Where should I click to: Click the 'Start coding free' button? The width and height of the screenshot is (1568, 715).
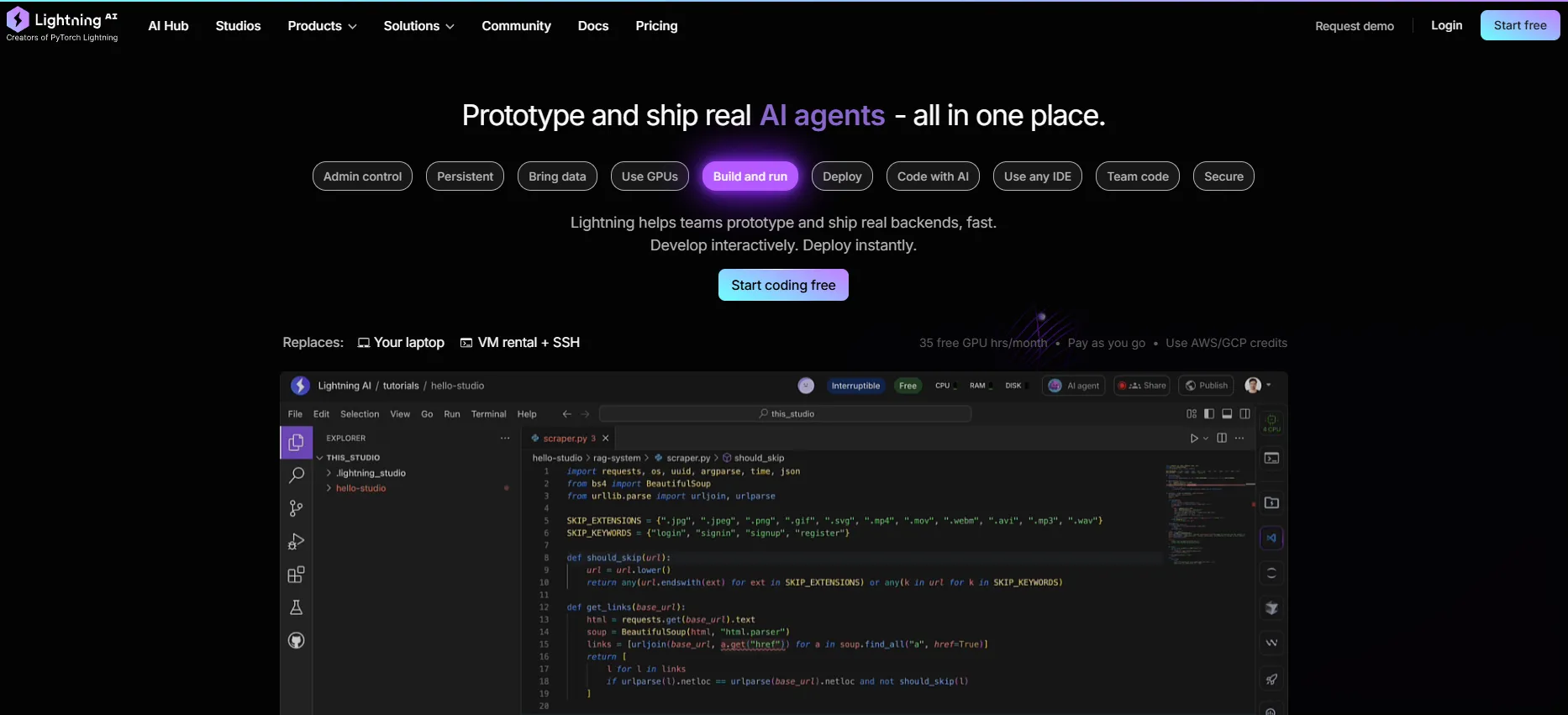click(x=783, y=285)
